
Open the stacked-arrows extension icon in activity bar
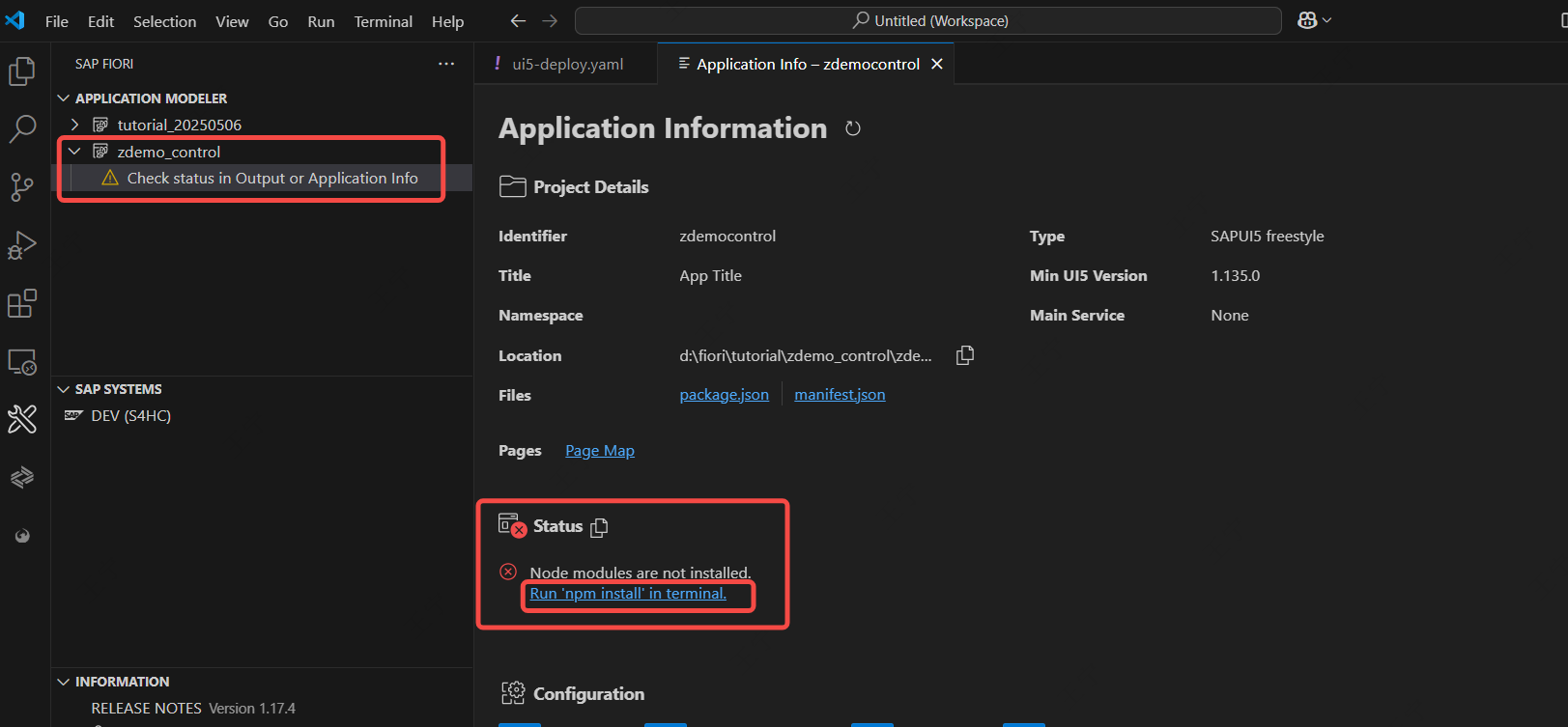(22, 477)
